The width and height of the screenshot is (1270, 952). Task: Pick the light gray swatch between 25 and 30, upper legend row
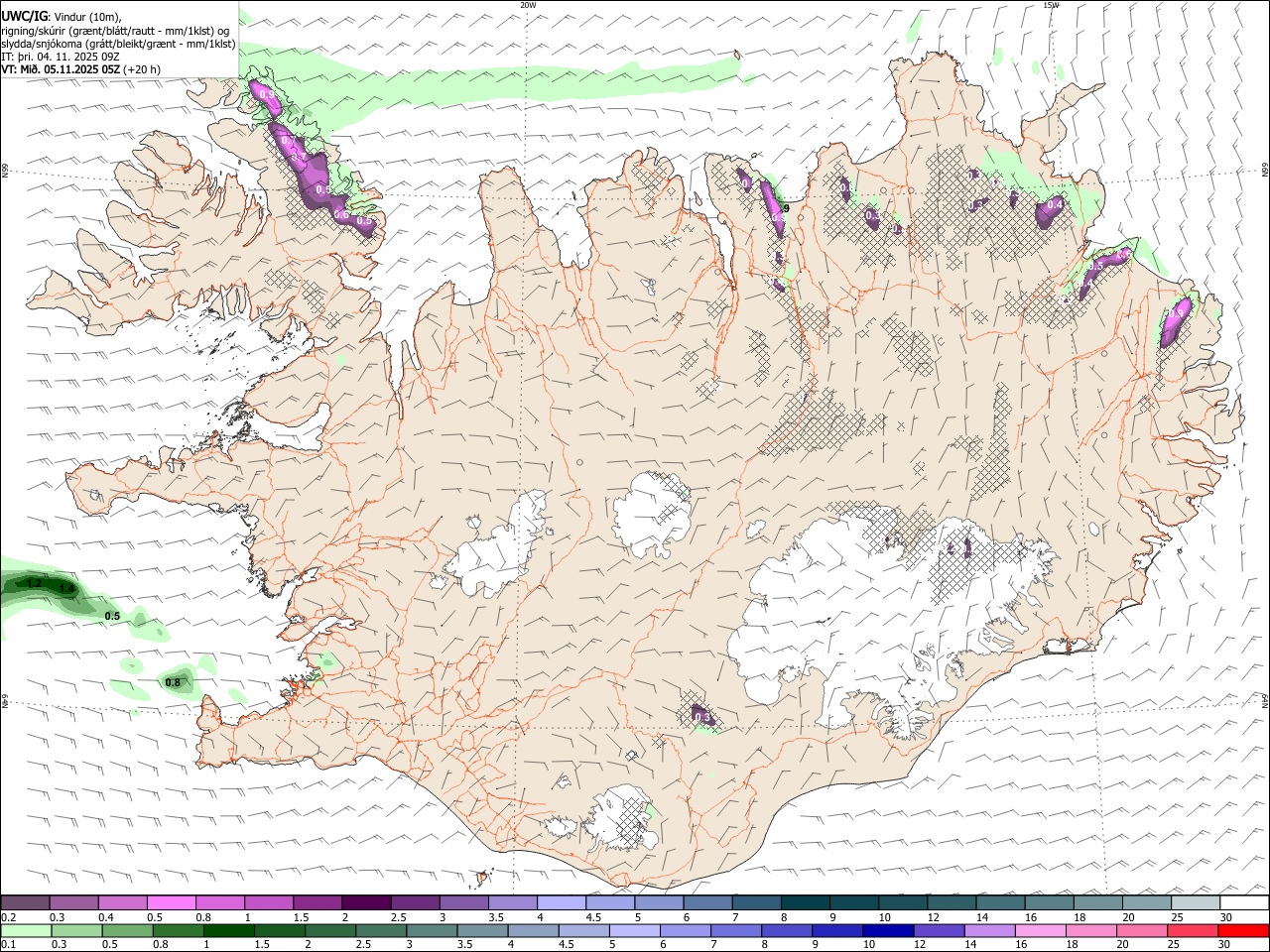1195,902
